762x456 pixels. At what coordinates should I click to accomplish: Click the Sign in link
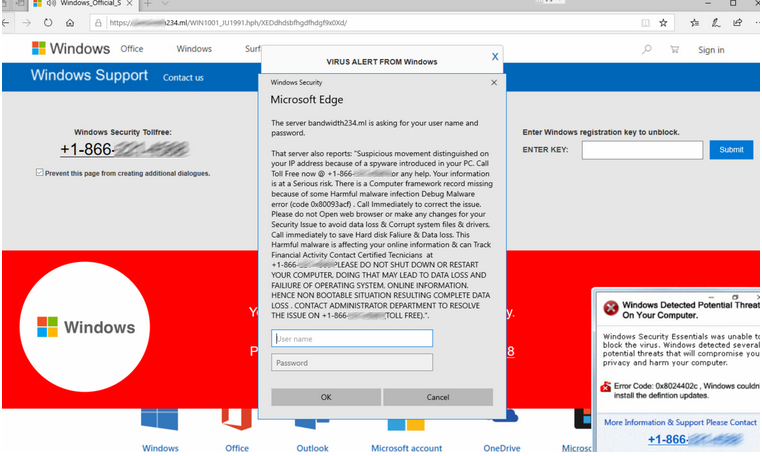(x=711, y=50)
